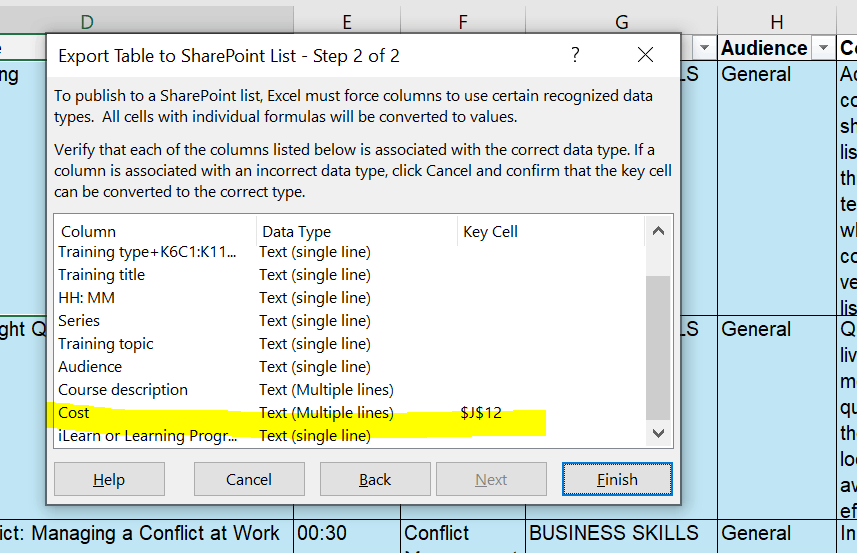Select the 'BUSINESS SKILLS' cell in bottom row
857x553 pixels.
[x=621, y=536]
